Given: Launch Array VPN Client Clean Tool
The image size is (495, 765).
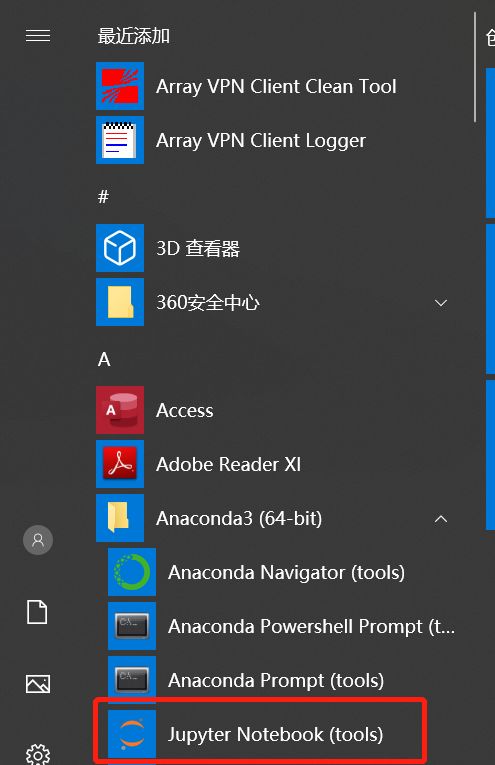Looking at the screenshot, I should (x=276, y=86).
